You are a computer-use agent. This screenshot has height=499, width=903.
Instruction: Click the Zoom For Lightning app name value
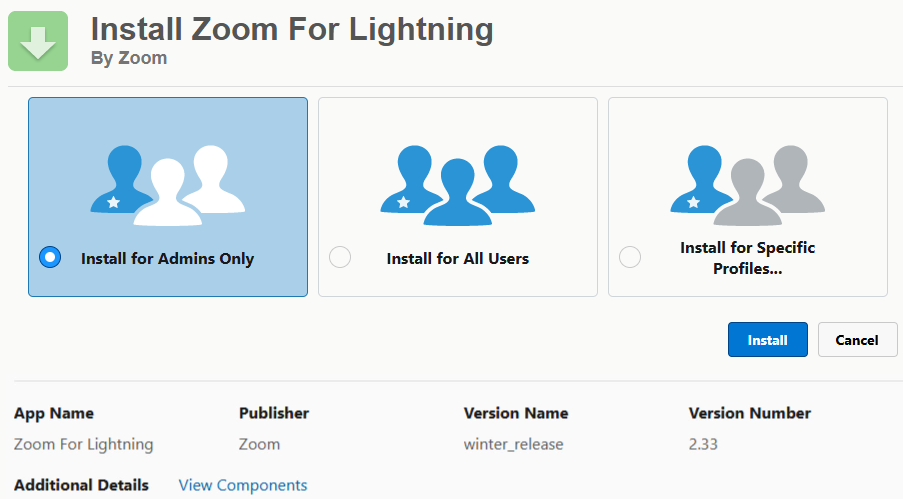[84, 444]
